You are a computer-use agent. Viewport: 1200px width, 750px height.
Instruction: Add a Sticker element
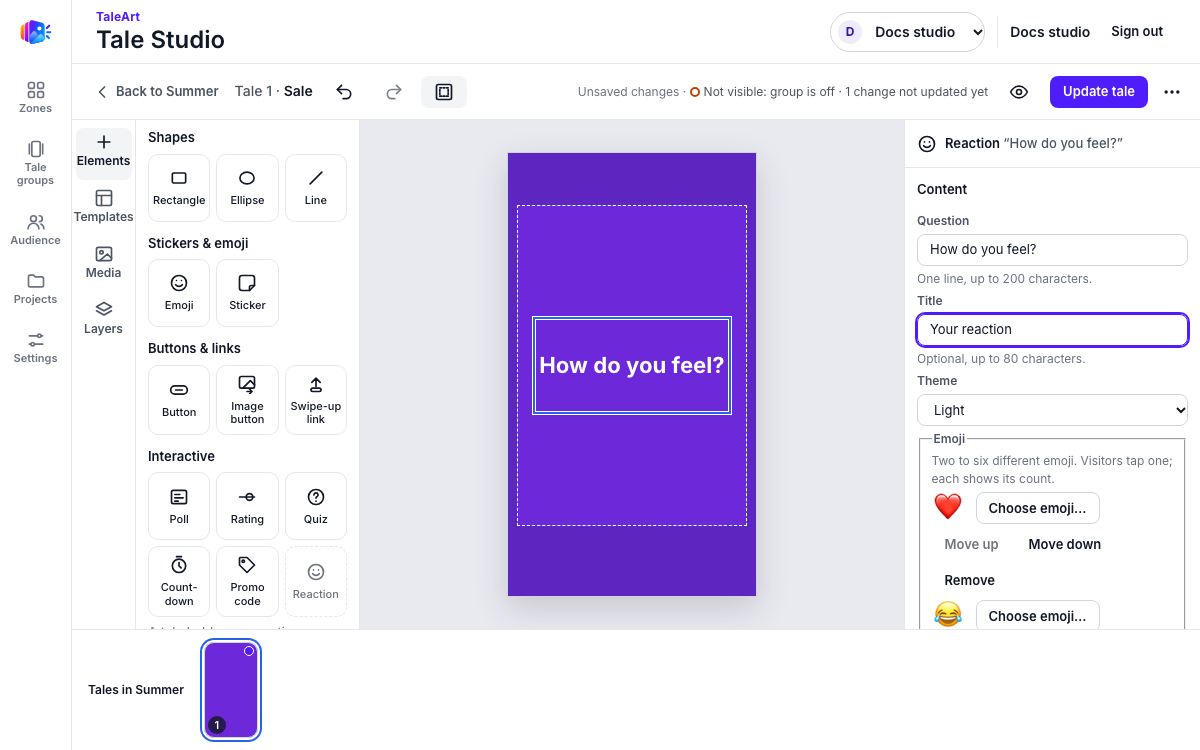pos(247,293)
